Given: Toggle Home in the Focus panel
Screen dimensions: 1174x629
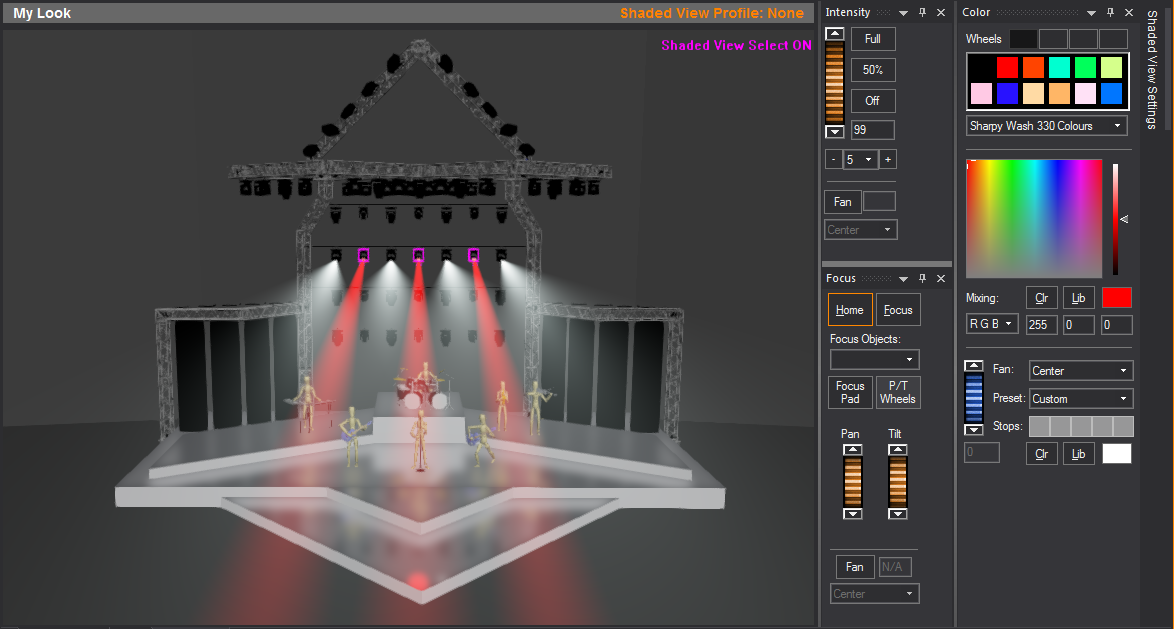Looking at the screenshot, I should [x=849, y=310].
